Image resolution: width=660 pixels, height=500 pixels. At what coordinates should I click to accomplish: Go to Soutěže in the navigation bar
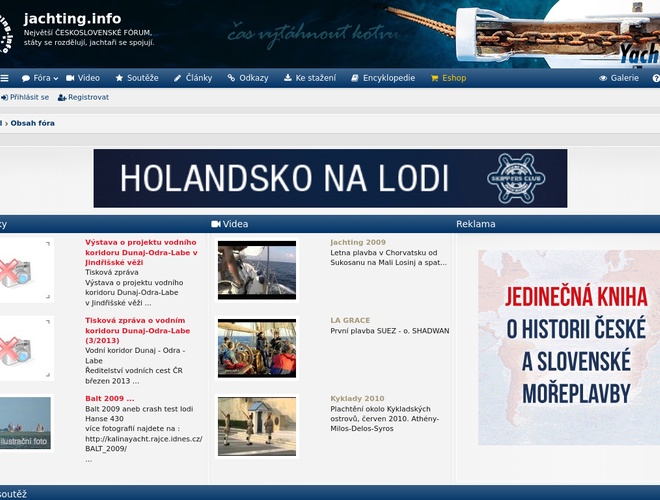click(x=136, y=78)
